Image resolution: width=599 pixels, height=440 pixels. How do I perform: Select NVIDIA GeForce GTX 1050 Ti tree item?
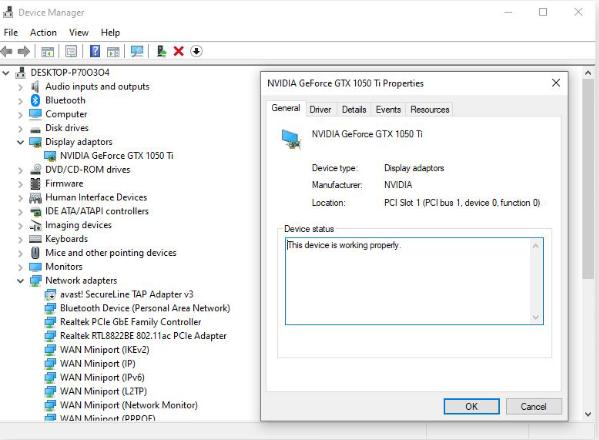[x=117, y=156]
